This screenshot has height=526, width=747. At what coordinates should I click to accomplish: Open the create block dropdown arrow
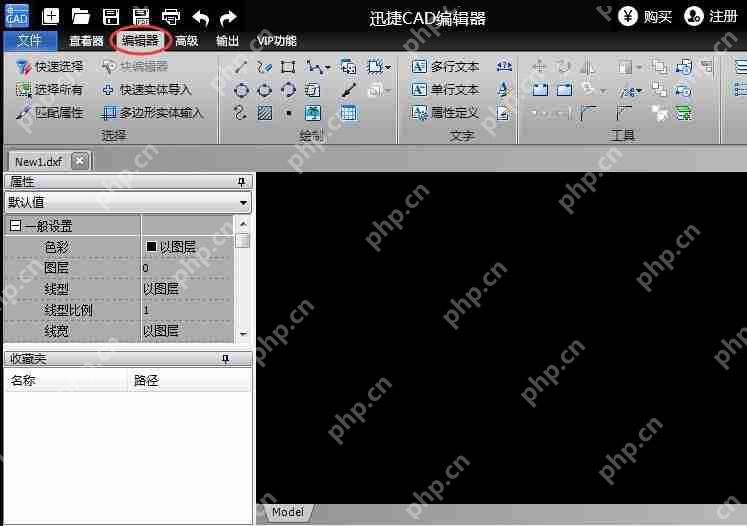coord(388,68)
